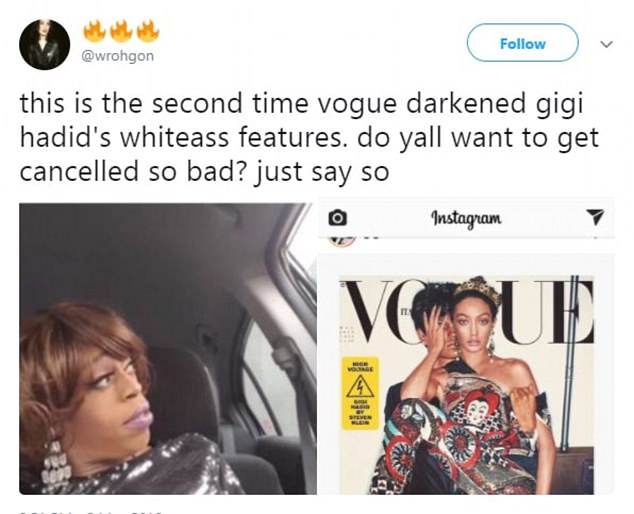Click the golden crown on the cover

[x=478, y=291]
